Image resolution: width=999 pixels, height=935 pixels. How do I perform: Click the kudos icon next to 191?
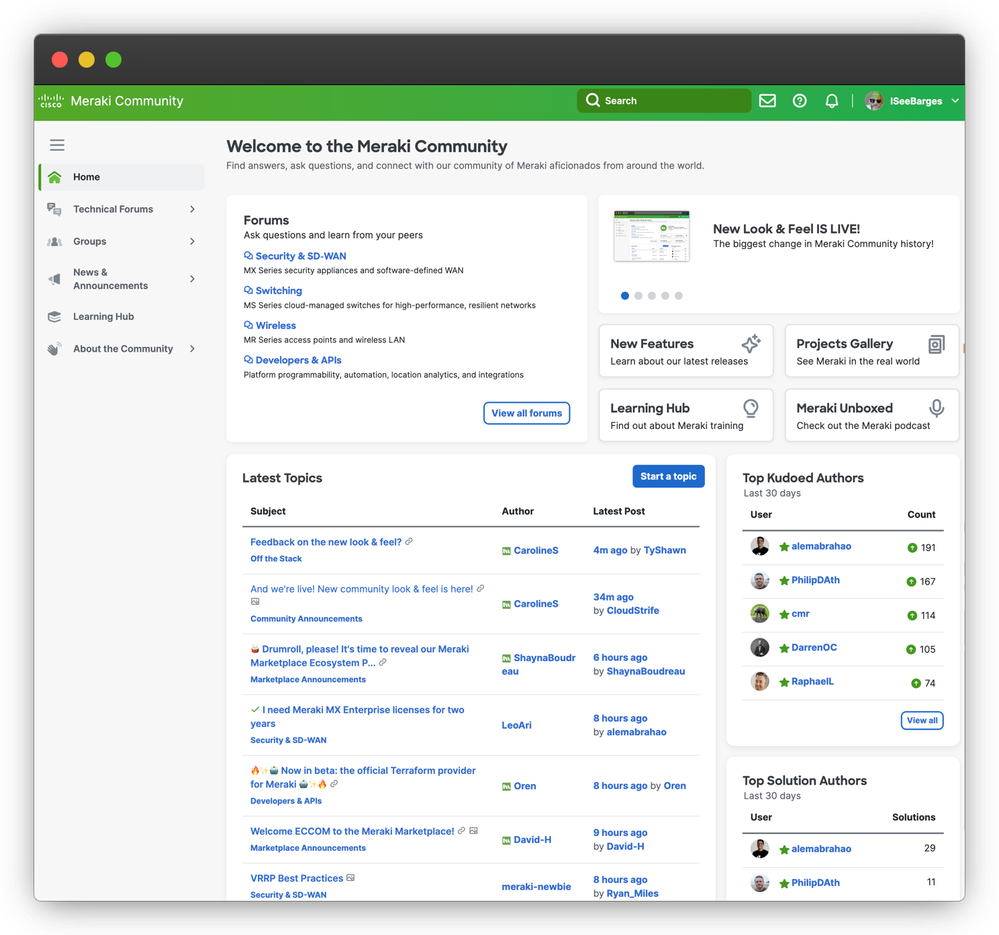click(x=912, y=548)
